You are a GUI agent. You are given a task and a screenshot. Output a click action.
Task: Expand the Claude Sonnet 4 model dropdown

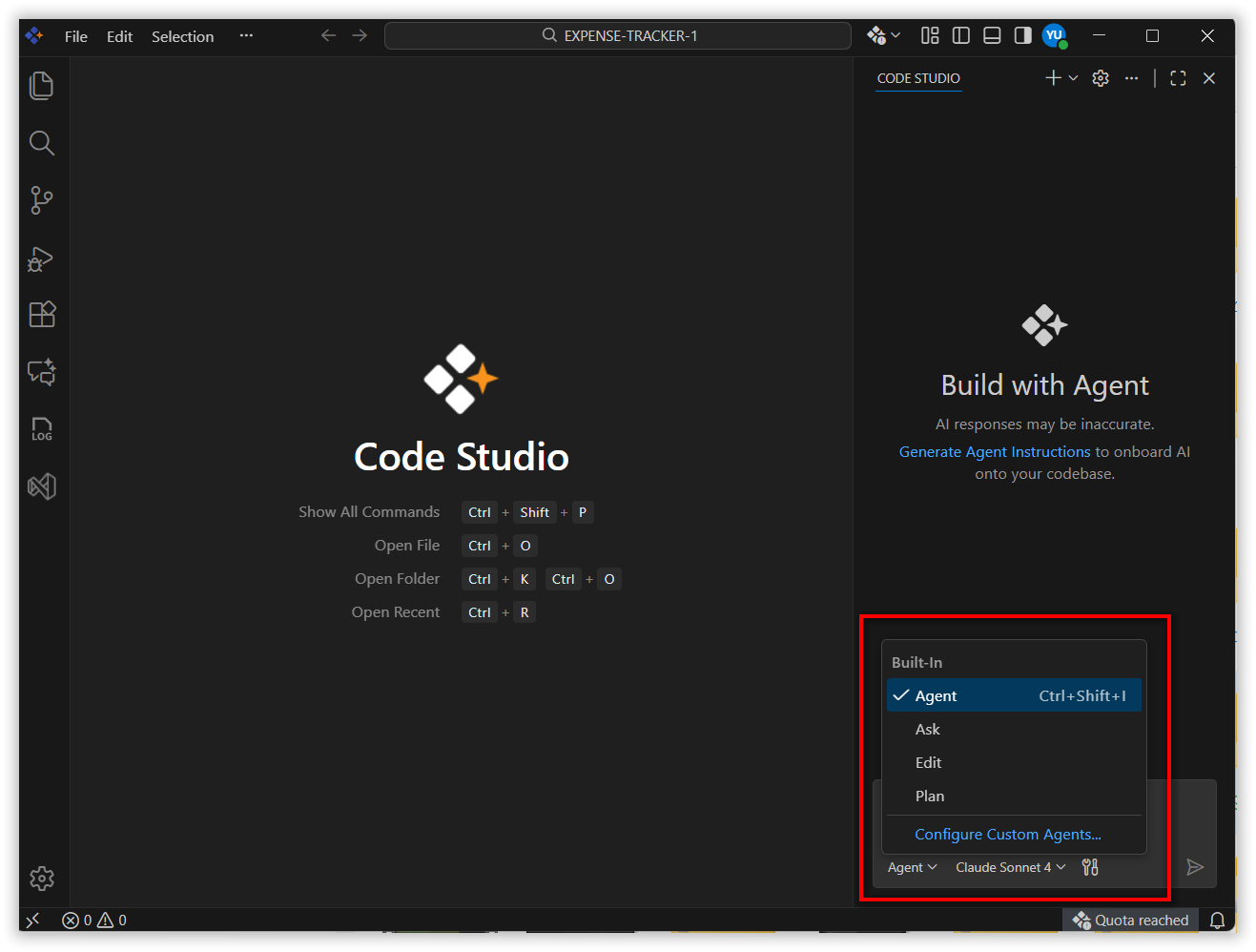point(1010,867)
